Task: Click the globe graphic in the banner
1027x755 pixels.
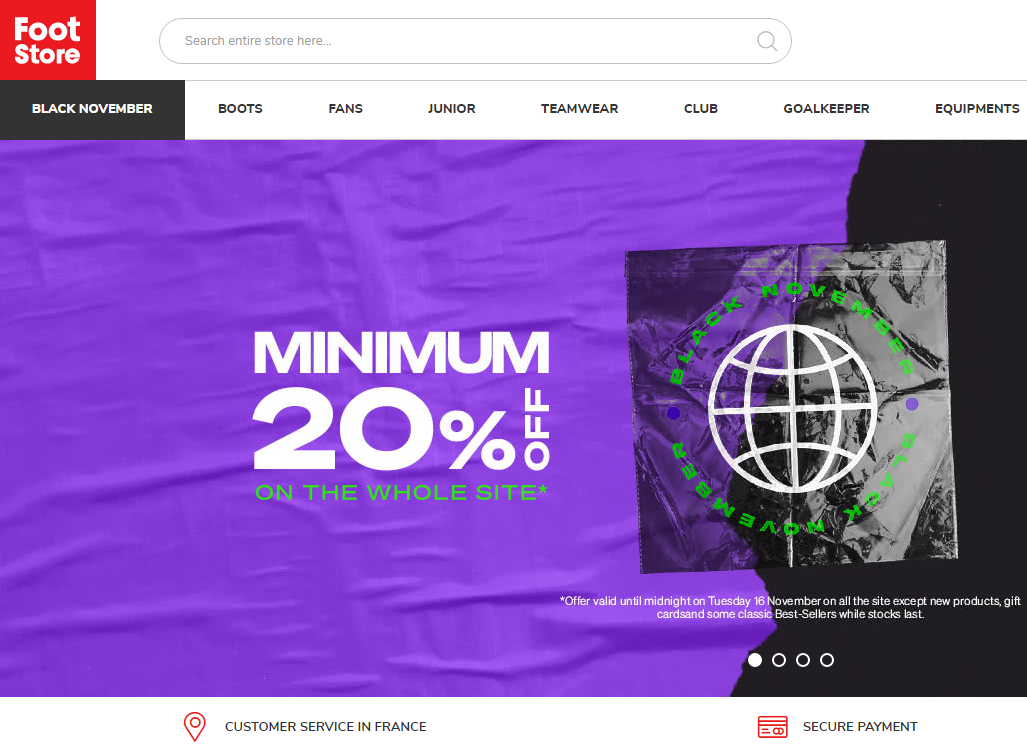Action: pos(793,409)
